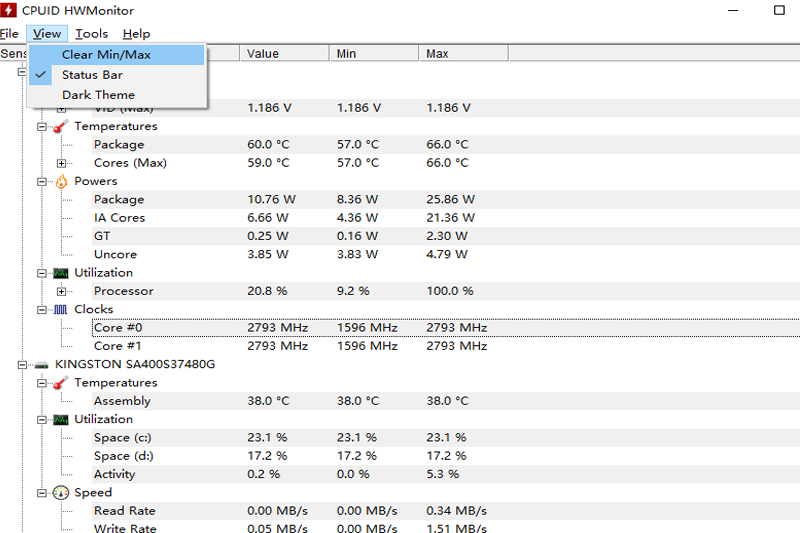800x533 pixels.
Task: Collapse the CPU Temperatures node
Action: [42, 126]
